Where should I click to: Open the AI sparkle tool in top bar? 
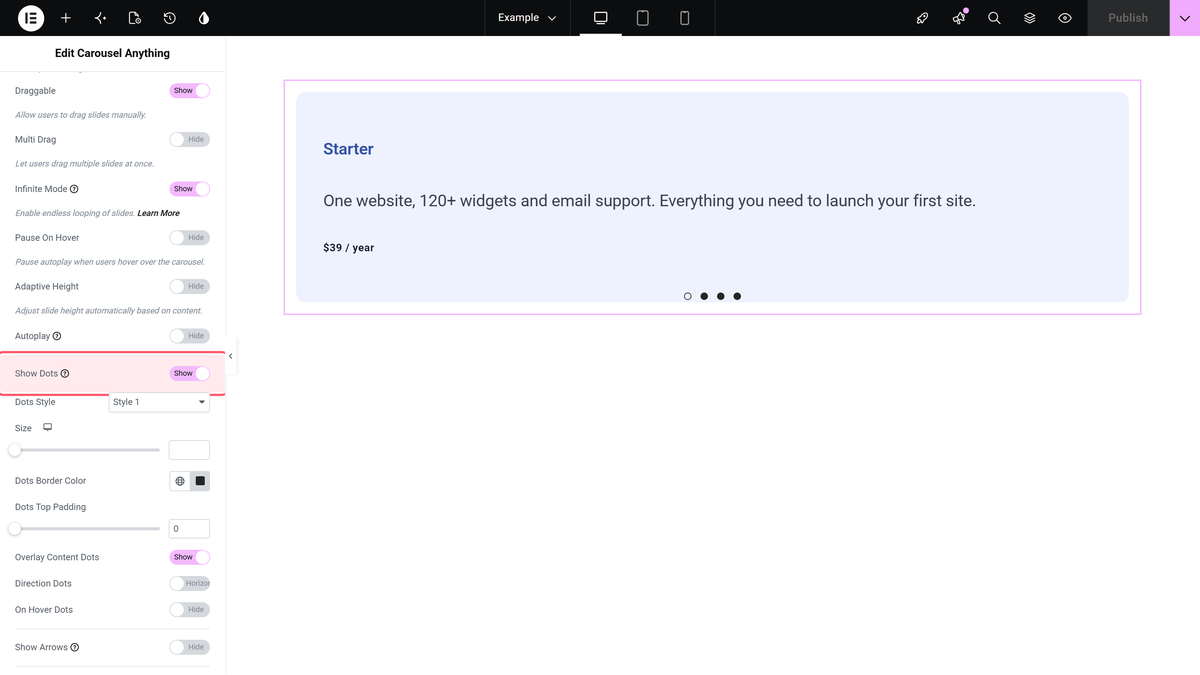pyautogui.click(x=100, y=18)
